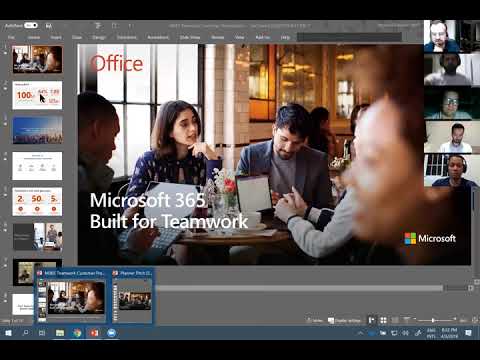Open the Windows Start menu

pyautogui.click(x=8, y=333)
